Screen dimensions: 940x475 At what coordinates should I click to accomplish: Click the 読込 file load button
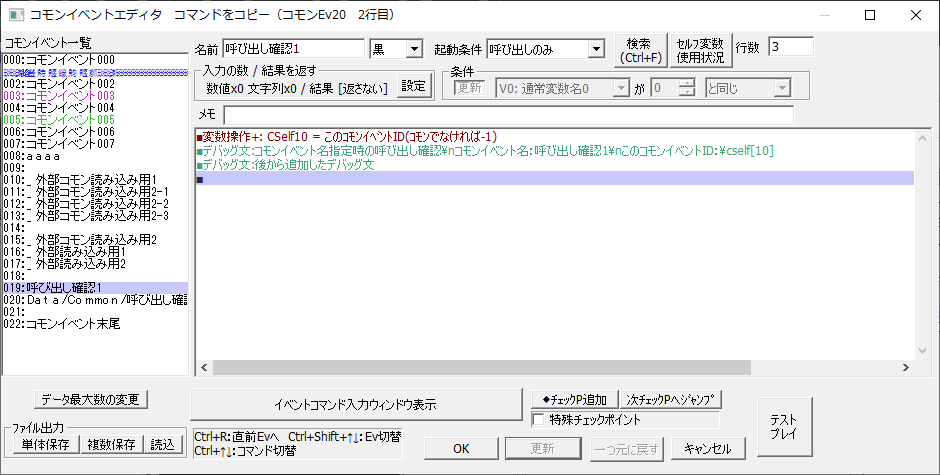pyautogui.click(x=163, y=444)
